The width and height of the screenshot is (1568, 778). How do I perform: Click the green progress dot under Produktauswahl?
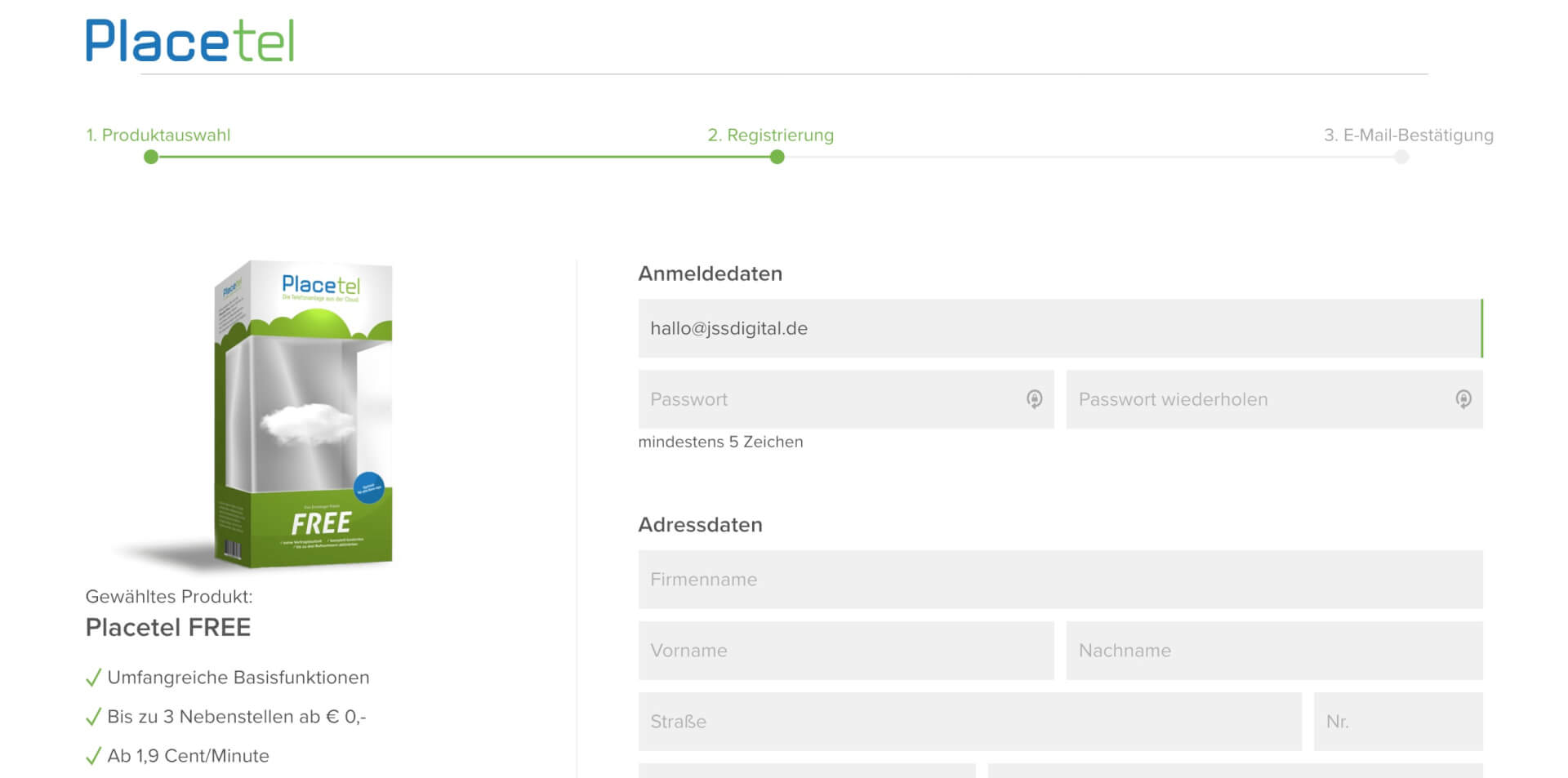[x=150, y=157]
